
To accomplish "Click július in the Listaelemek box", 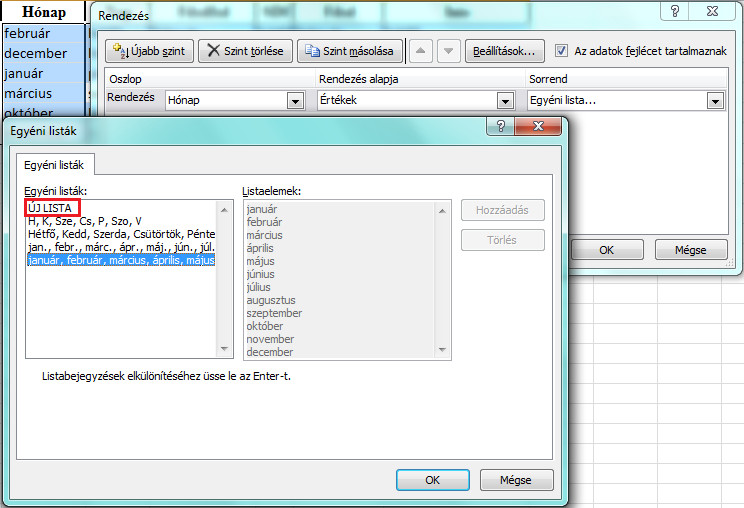I will click(259, 287).
